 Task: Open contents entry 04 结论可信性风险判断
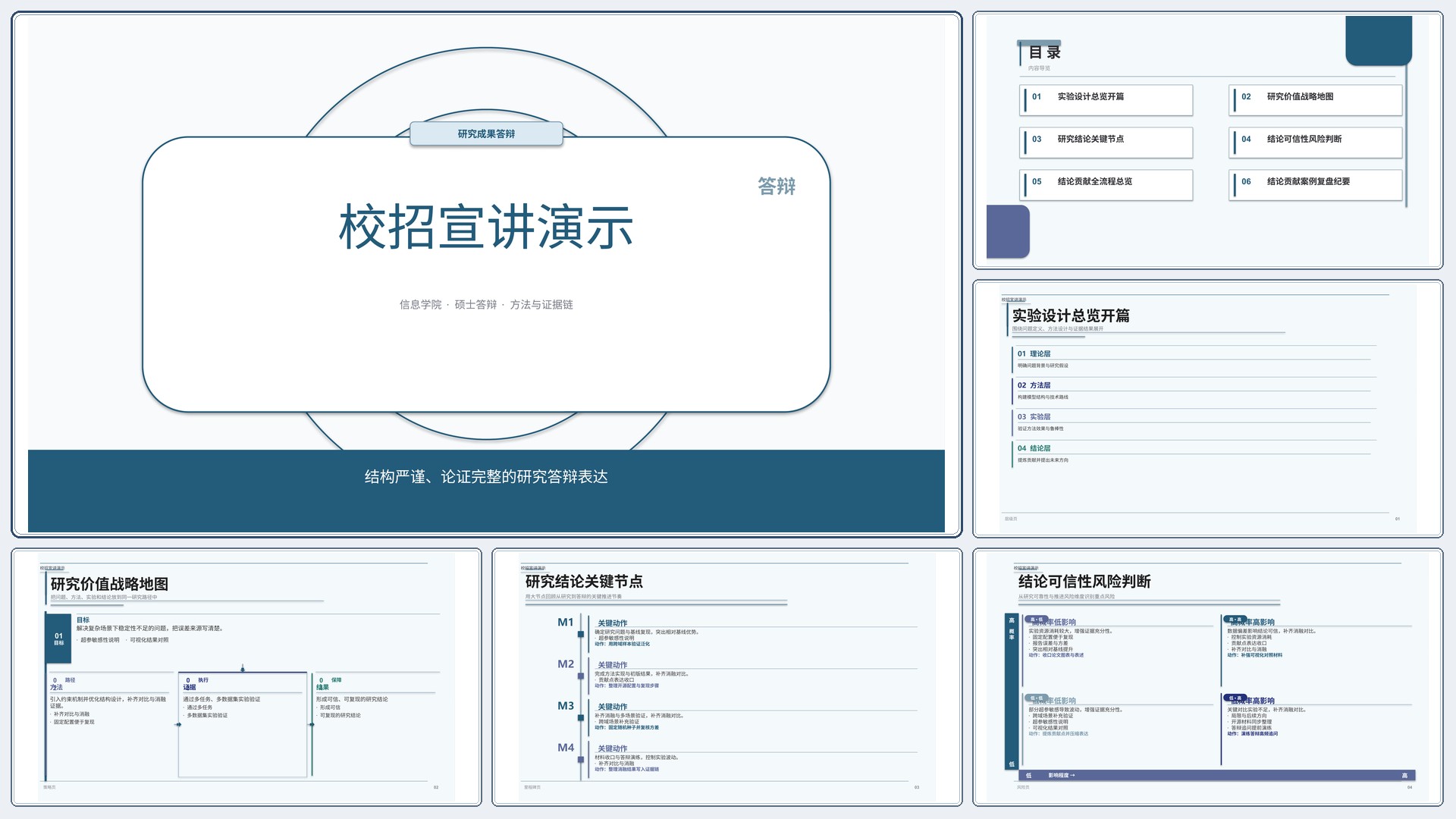[1316, 143]
